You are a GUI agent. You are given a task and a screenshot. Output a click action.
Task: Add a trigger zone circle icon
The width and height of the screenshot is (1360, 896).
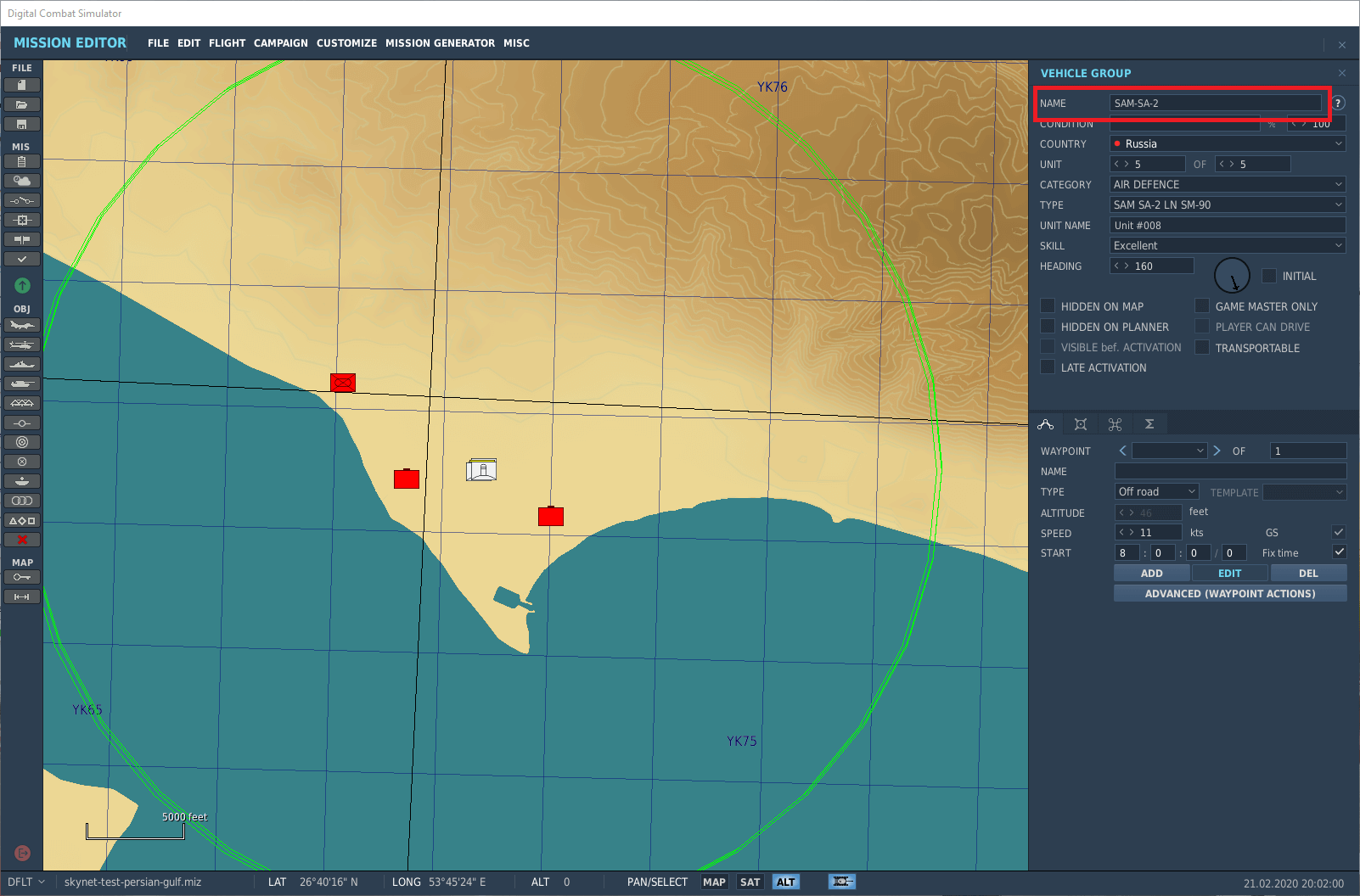pos(22,442)
